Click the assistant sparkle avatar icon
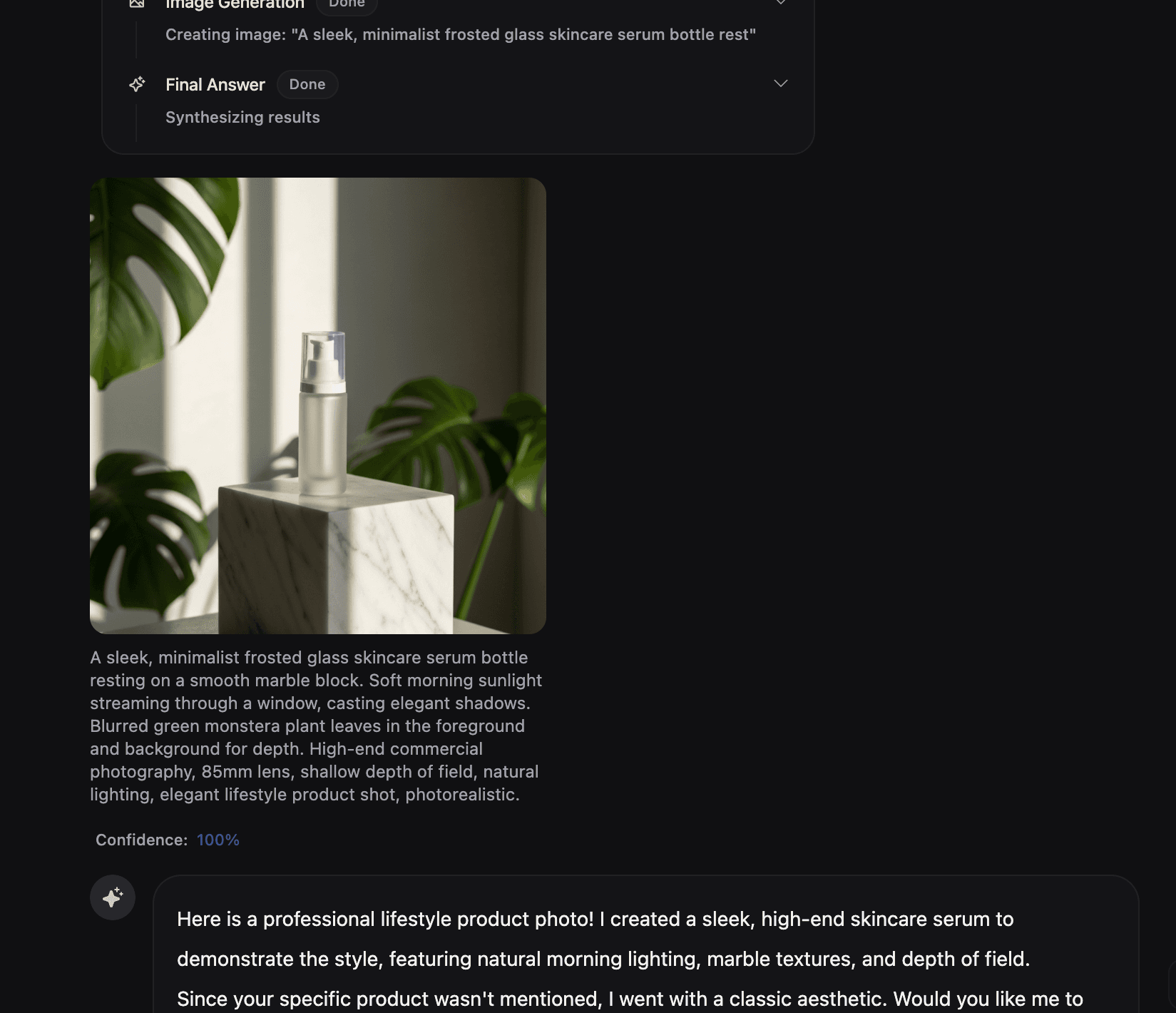The height and width of the screenshot is (1013, 1176). pos(113,897)
